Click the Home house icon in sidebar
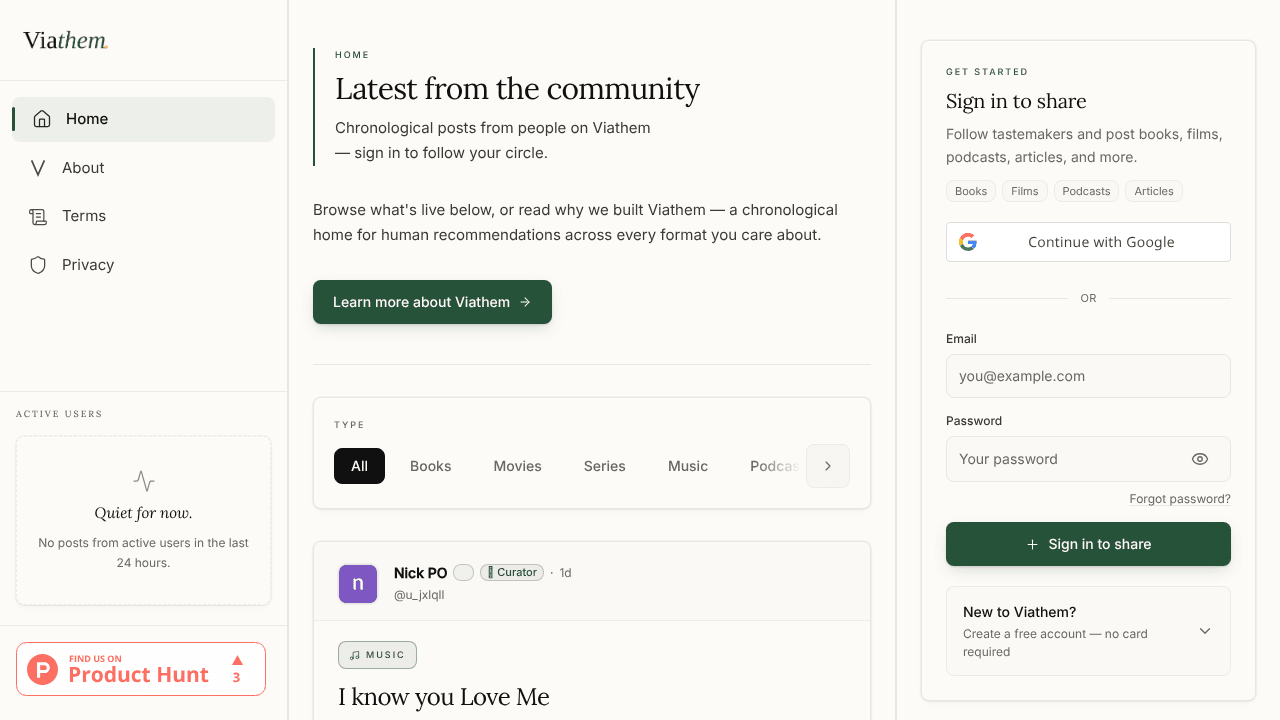Viewport: 1280px width, 720px height. click(x=42, y=119)
